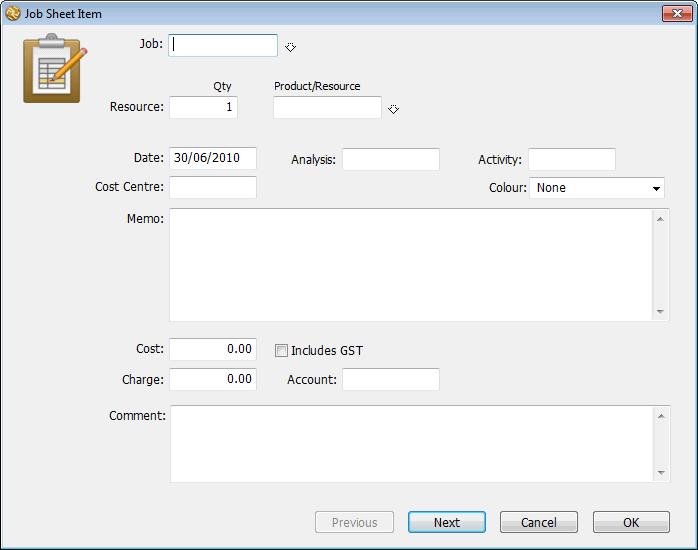Click Memo scrollbar down arrow
Image resolution: width=698 pixels, height=550 pixels.
pyautogui.click(x=660, y=311)
